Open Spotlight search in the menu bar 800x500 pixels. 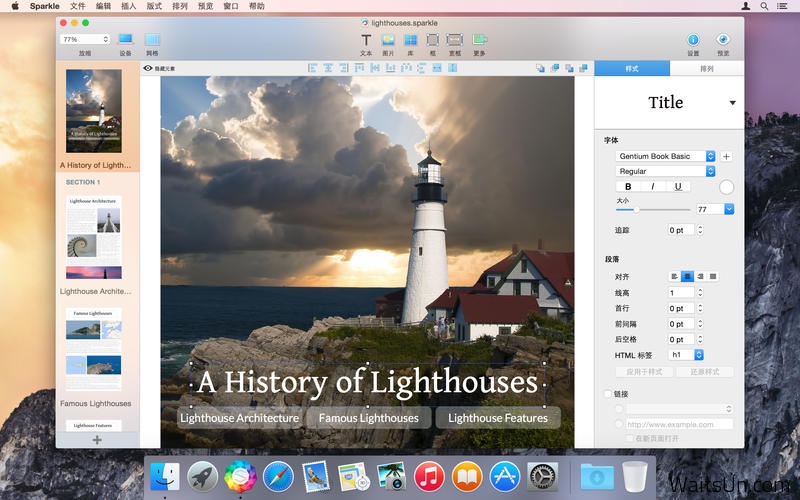pyautogui.click(x=764, y=6)
